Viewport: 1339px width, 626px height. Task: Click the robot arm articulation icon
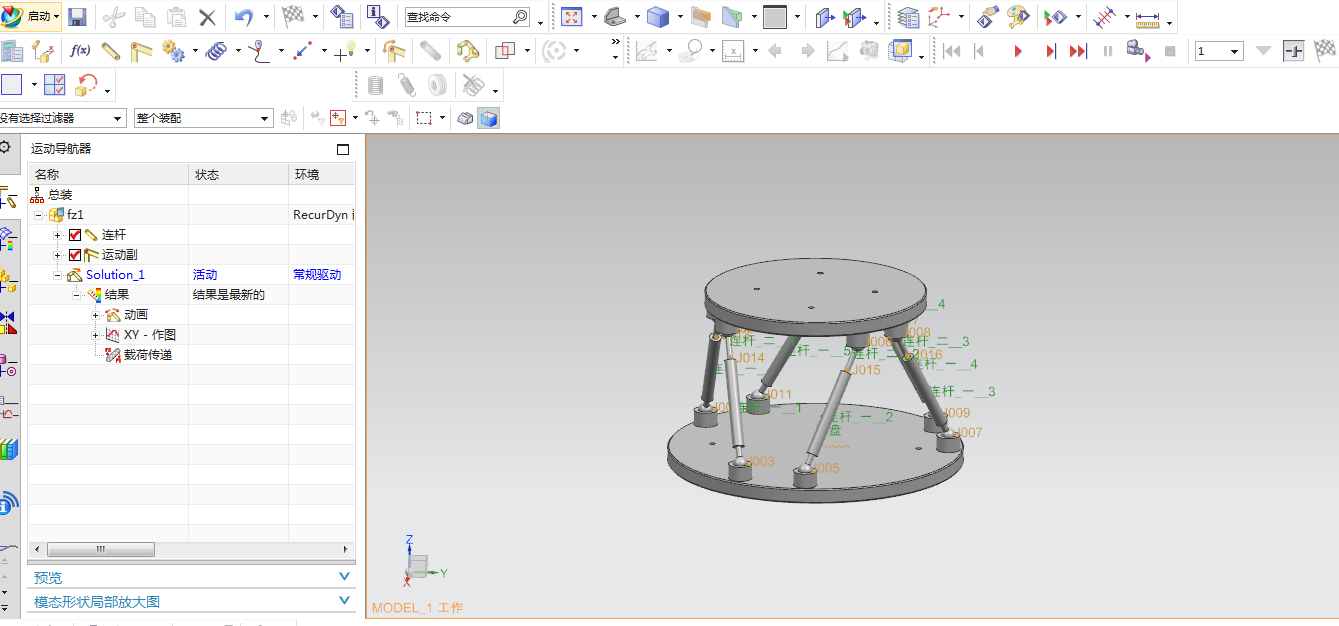[467, 50]
